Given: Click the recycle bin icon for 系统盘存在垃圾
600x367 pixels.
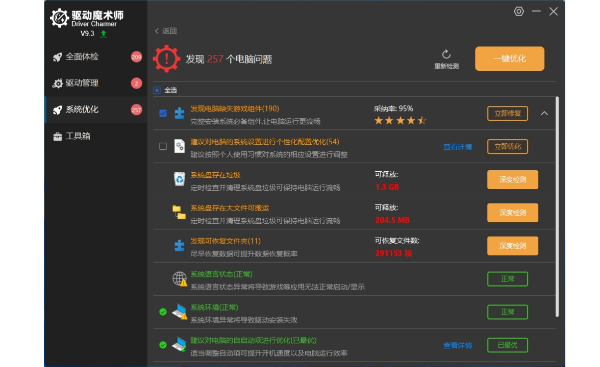Looking at the screenshot, I should pyautogui.click(x=179, y=179).
